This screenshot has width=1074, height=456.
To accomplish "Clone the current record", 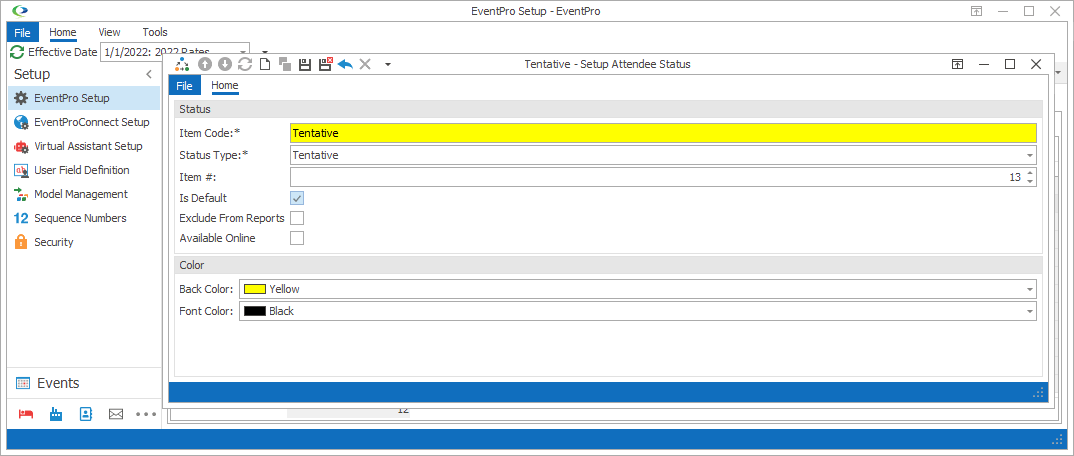I will click(285, 64).
